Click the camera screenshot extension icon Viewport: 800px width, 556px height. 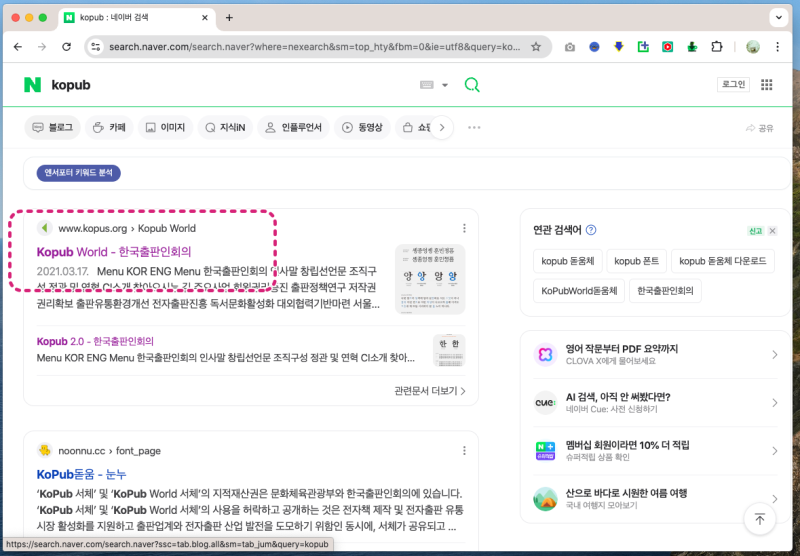pyautogui.click(x=570, y=47)
